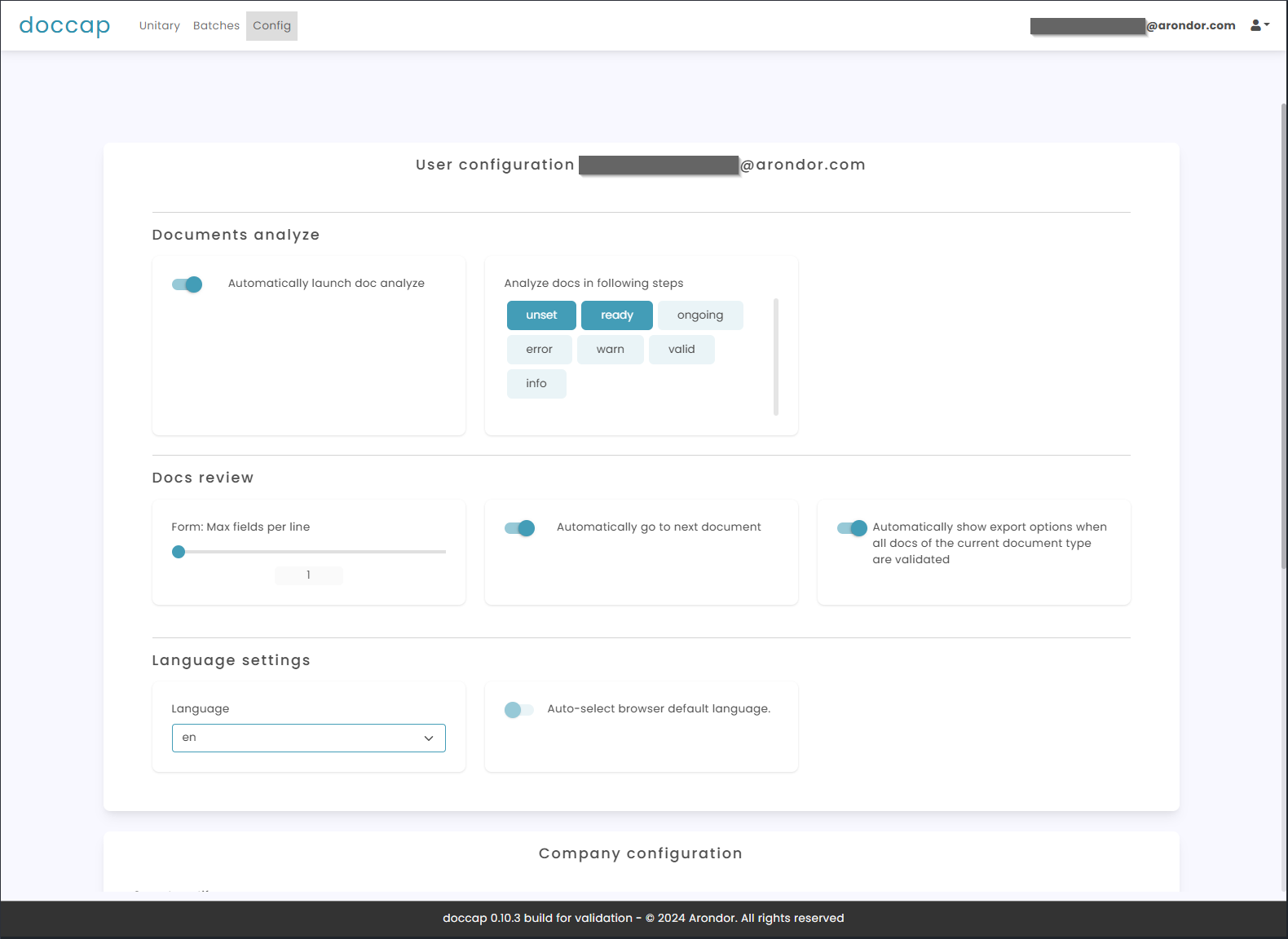
Task: Select the valid analyze step
Action: (x=681, y=350)
